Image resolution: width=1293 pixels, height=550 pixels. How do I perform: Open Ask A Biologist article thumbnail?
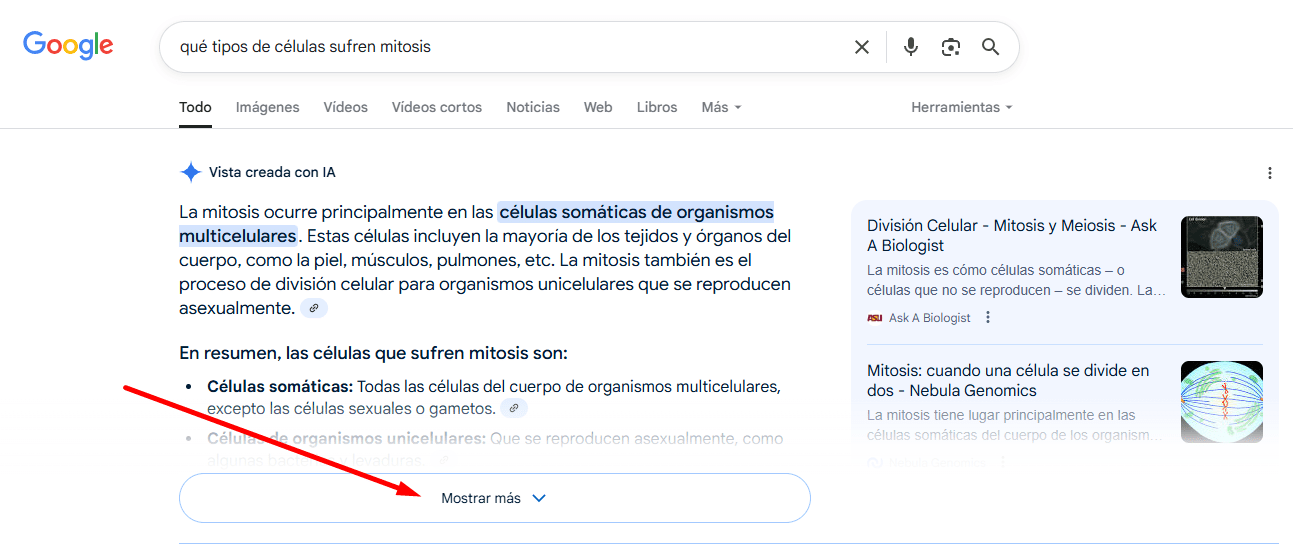coord(1221,257)
